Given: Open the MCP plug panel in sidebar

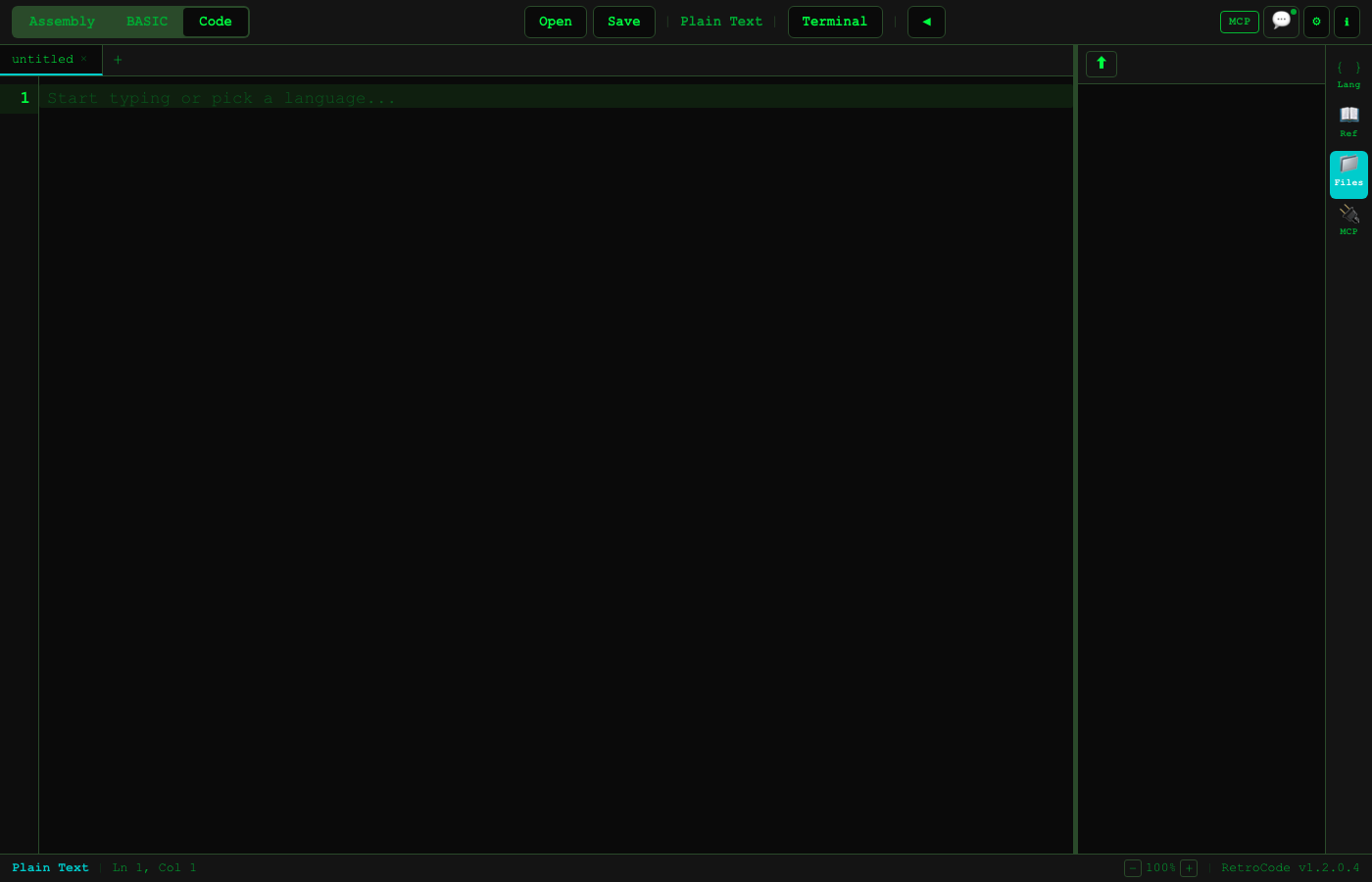Looking at the screenshot, I should pyautogui.click(x=1348, y=220).
